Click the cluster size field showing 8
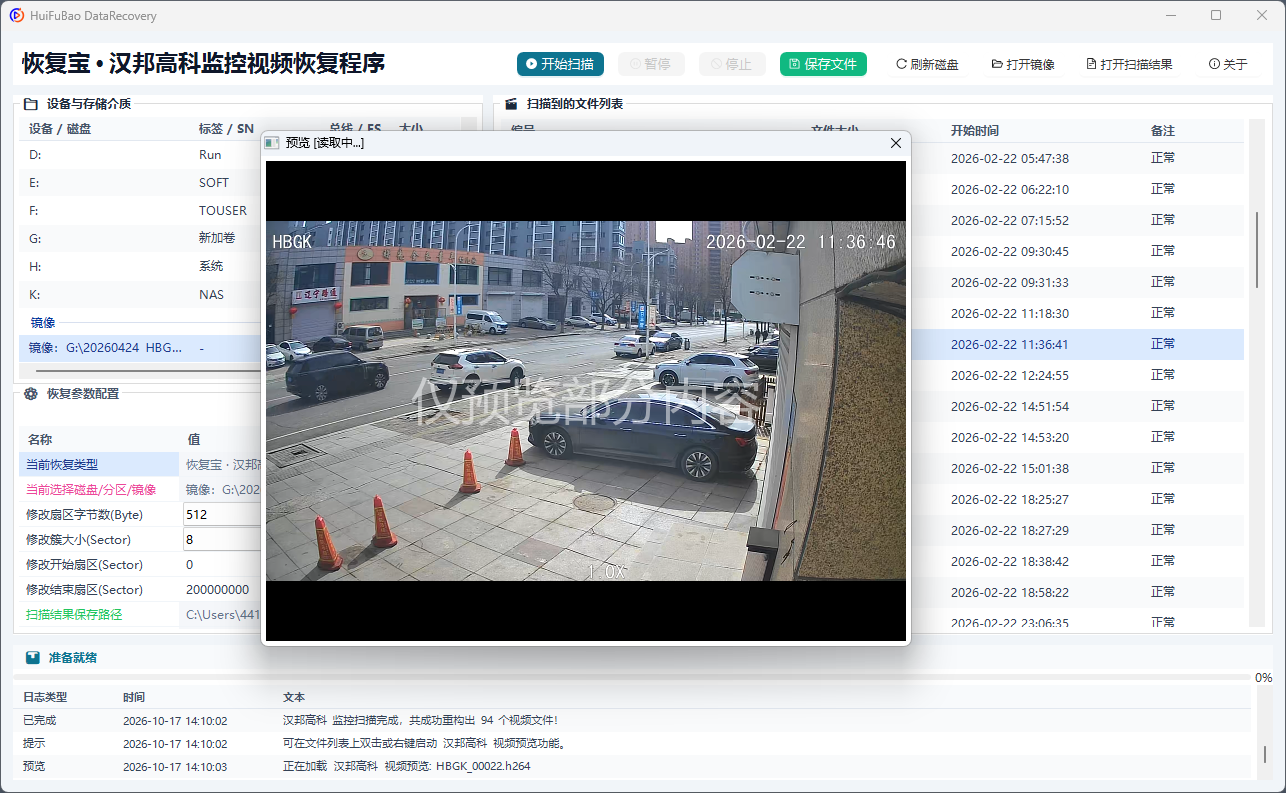The width and height of the screenshot is (1286, 793). pyautogui.click(x=222, y=539)
